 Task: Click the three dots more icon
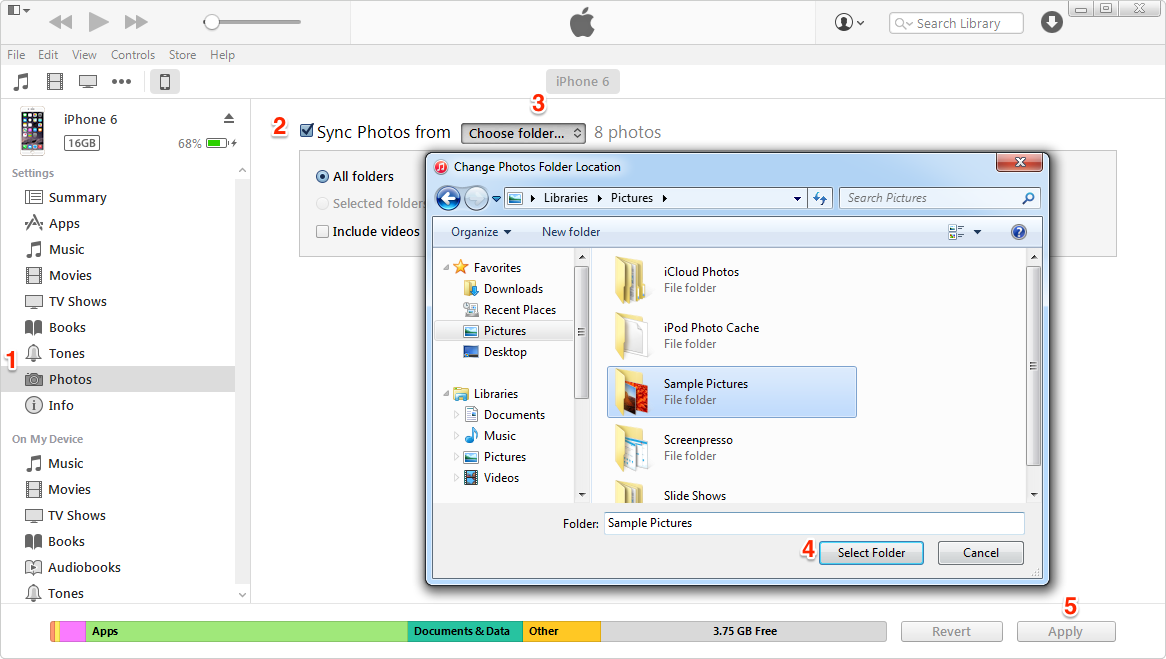[x=121, y=82]
